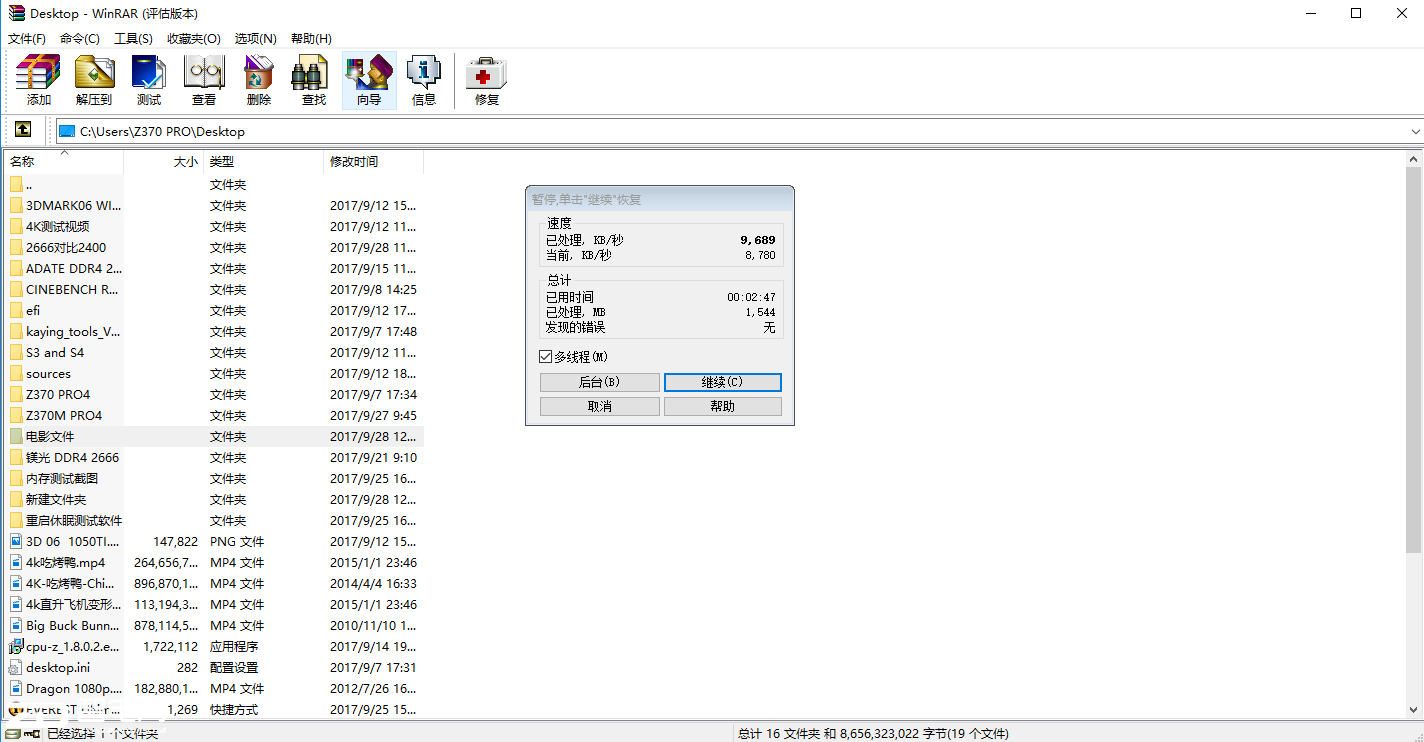Click the 4K-吃烤鸭-Chi video file icon

coord(16,583)
